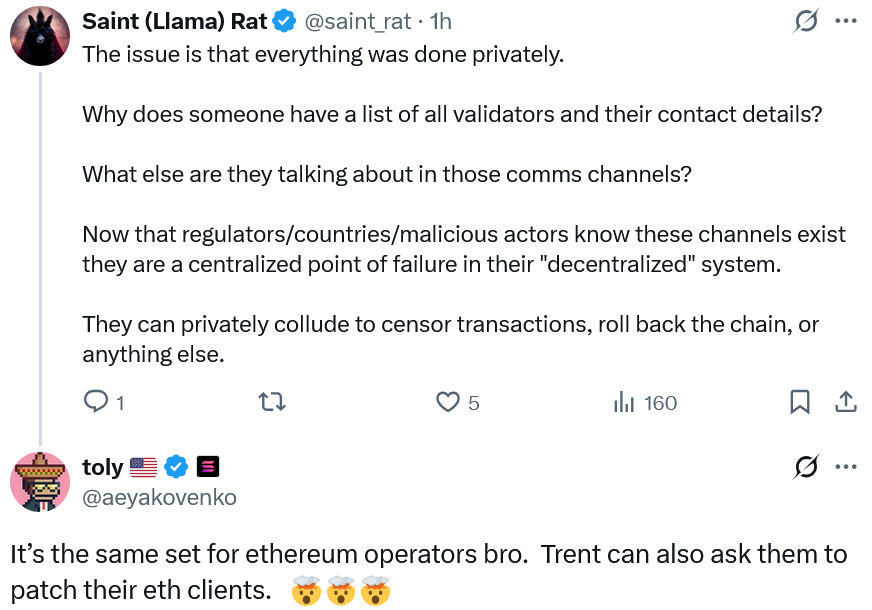
Task: Reply to Saint Rat's tweet
Action: click(96, 402)
